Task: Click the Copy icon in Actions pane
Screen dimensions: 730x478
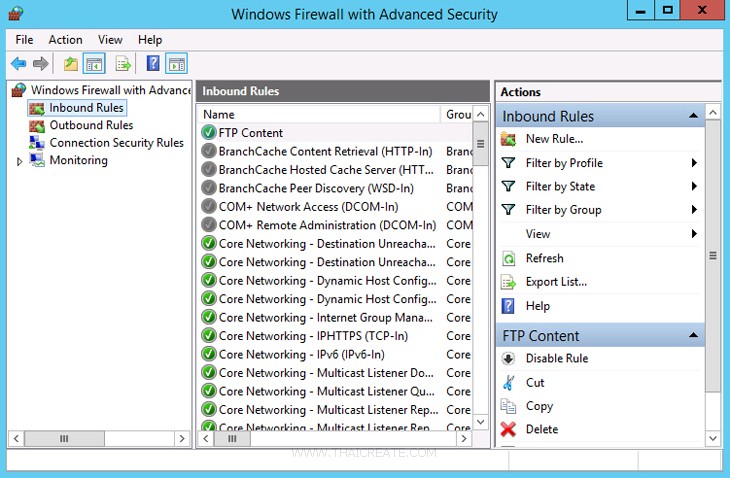Action: 508,406
